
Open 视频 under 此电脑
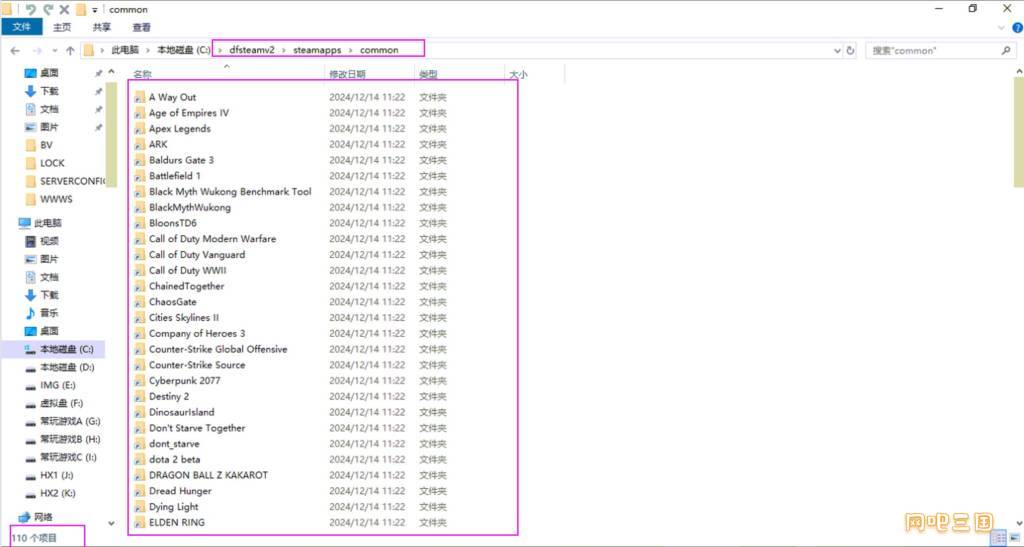[49, 241]
